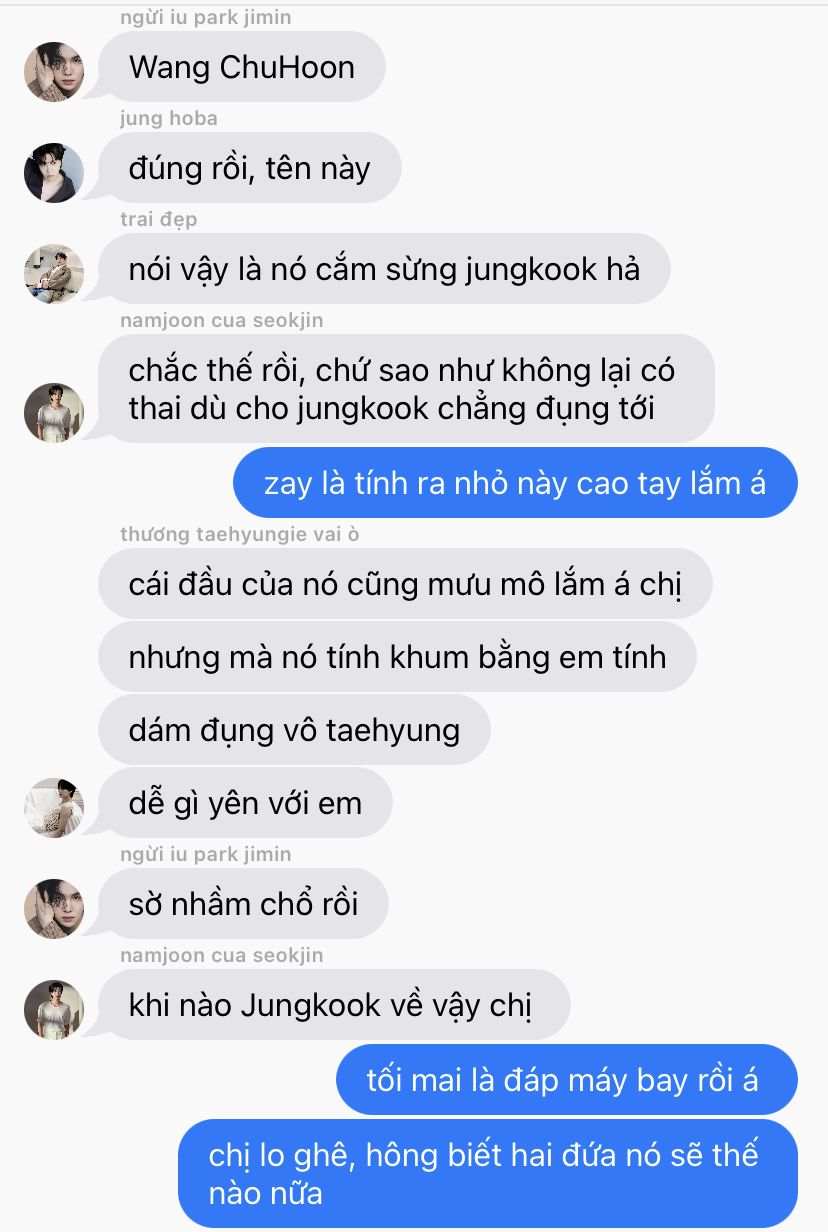
Task: Tap sender name "thương taehyungie vai ò"
Action: (239, 534)
